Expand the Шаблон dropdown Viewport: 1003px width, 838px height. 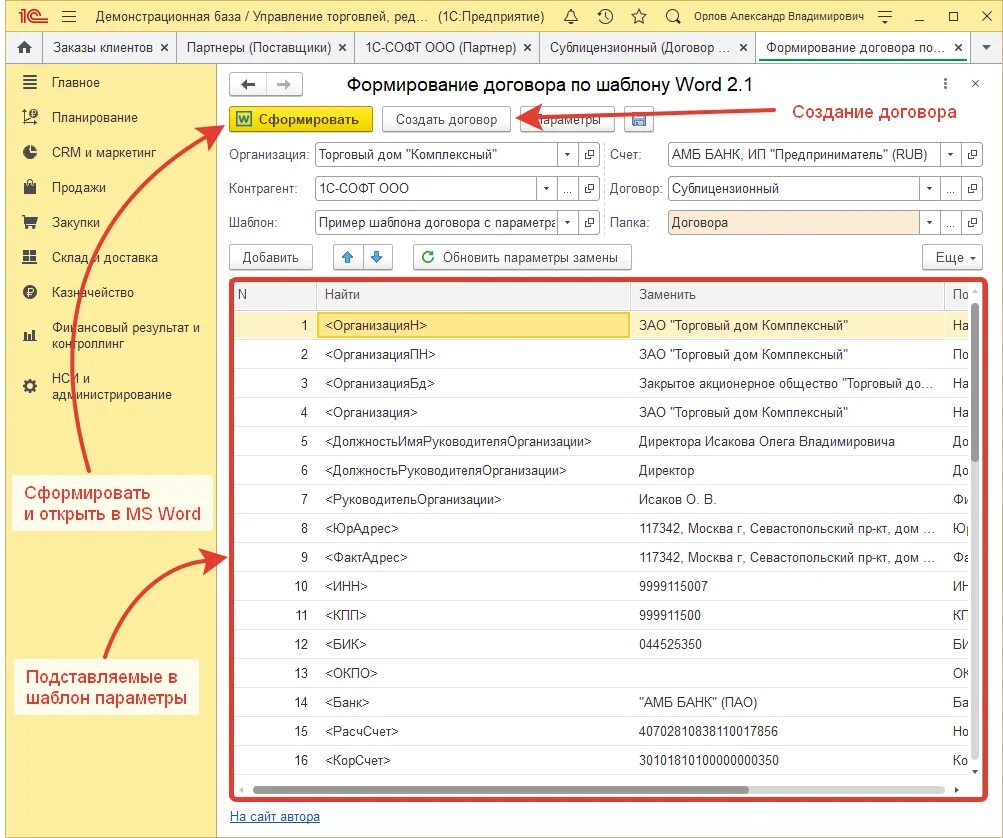click(x=567, y=223)
